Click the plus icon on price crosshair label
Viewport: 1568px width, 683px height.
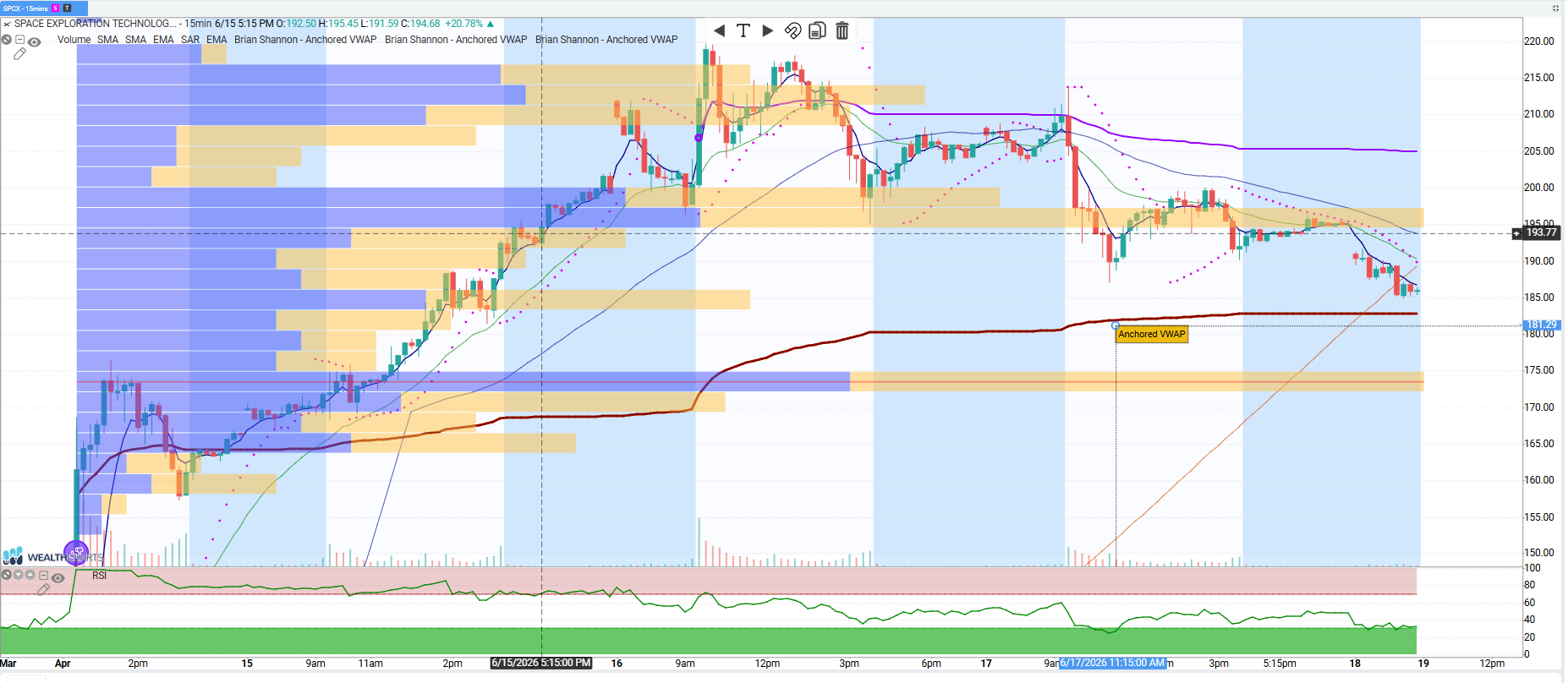point(1516,233)
